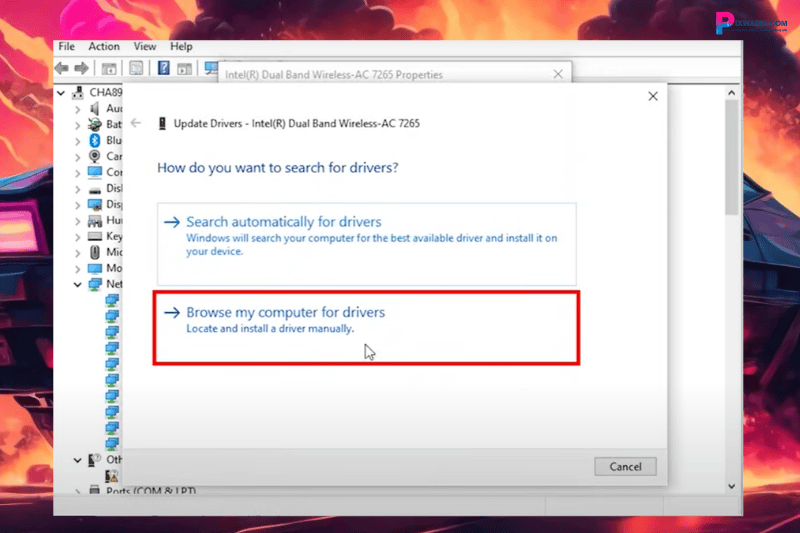This screenshot has height=533, width=800.
Task: Click the blue Help question mark icon
Action: (161, 69)
